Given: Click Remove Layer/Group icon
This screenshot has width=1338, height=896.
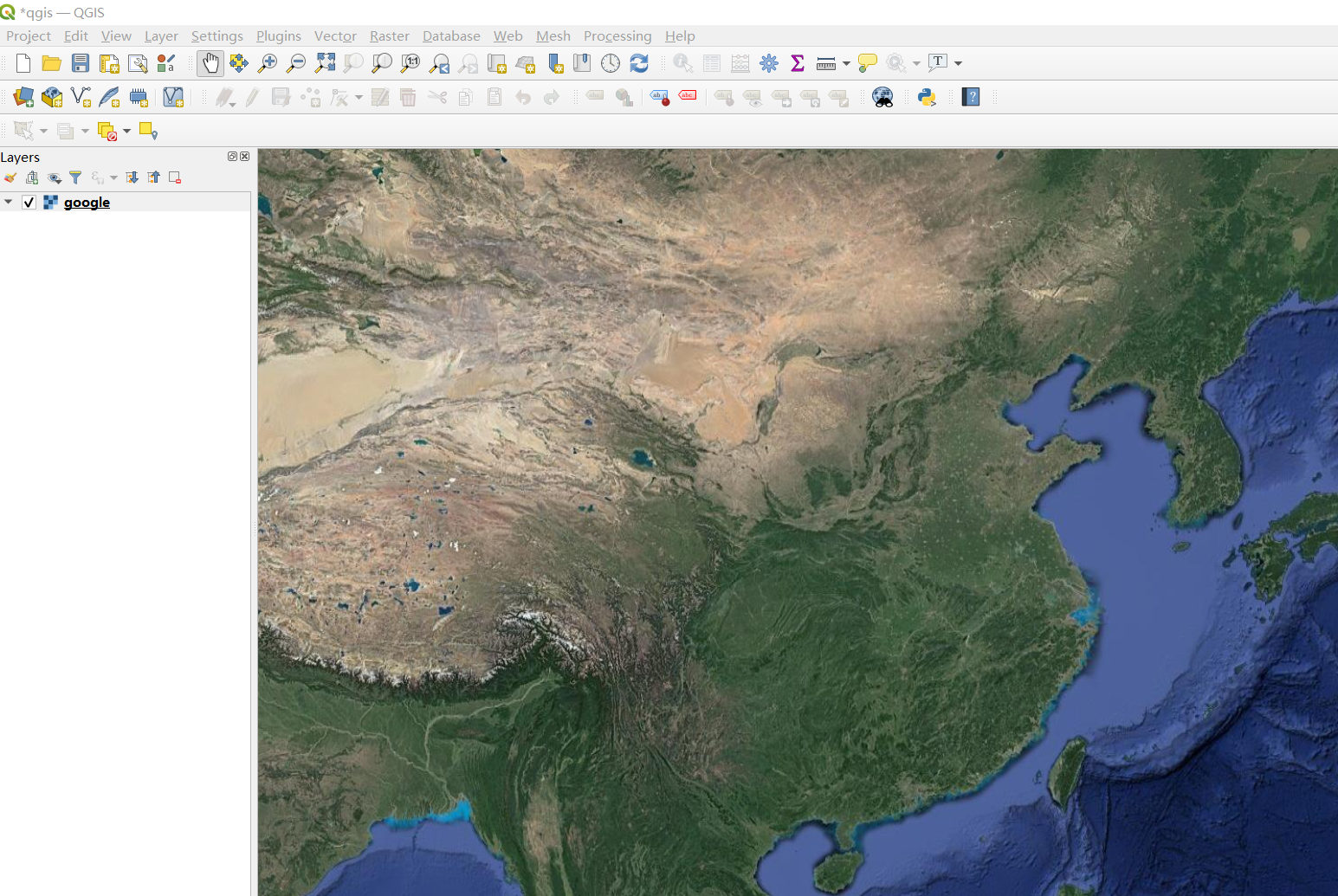Looking at the screenshot, I should pos(175,177).
